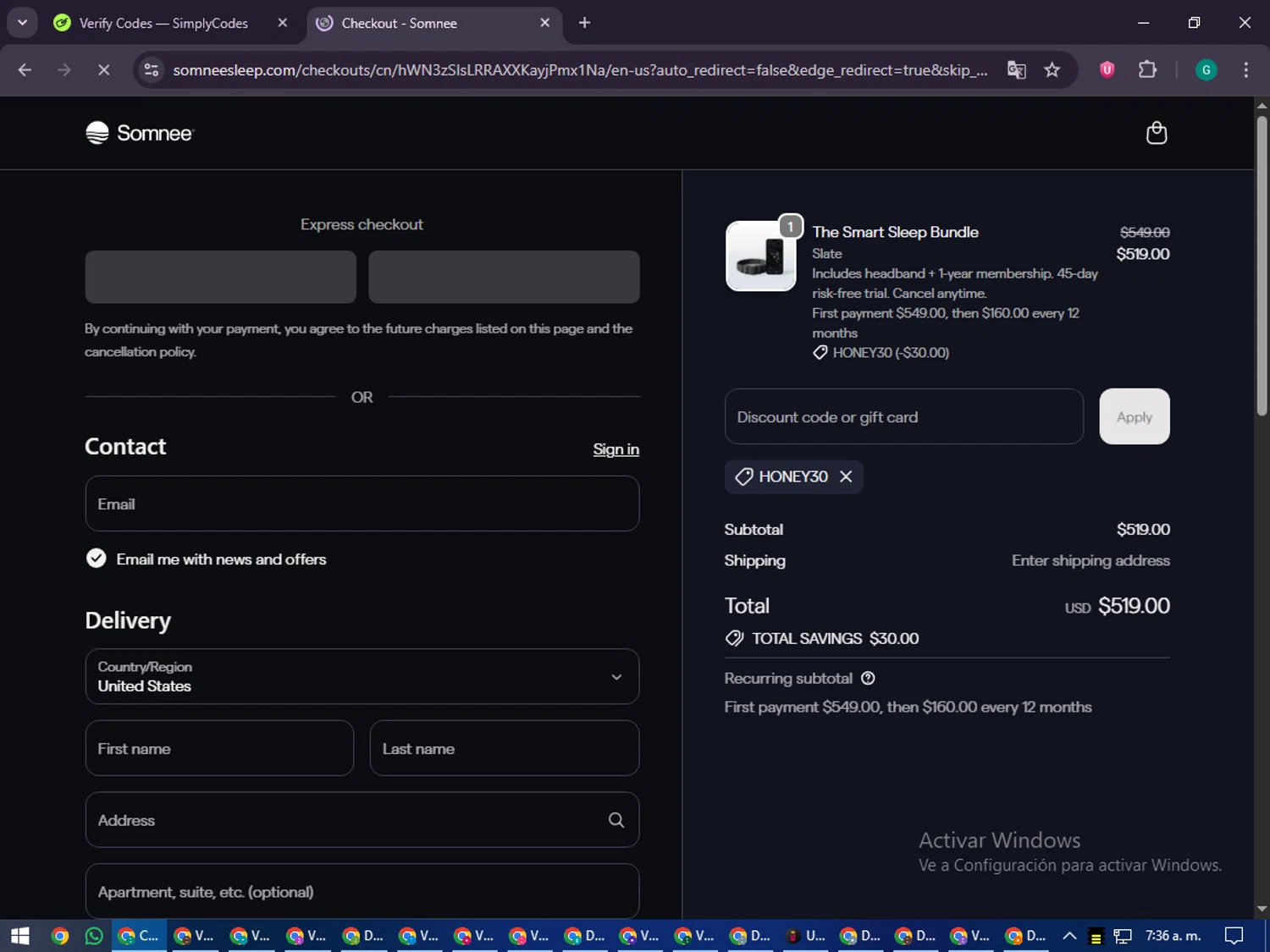1270x952 pixels.
Task: Open the Extensions puzzle icon
Action: coord(1147,69)
